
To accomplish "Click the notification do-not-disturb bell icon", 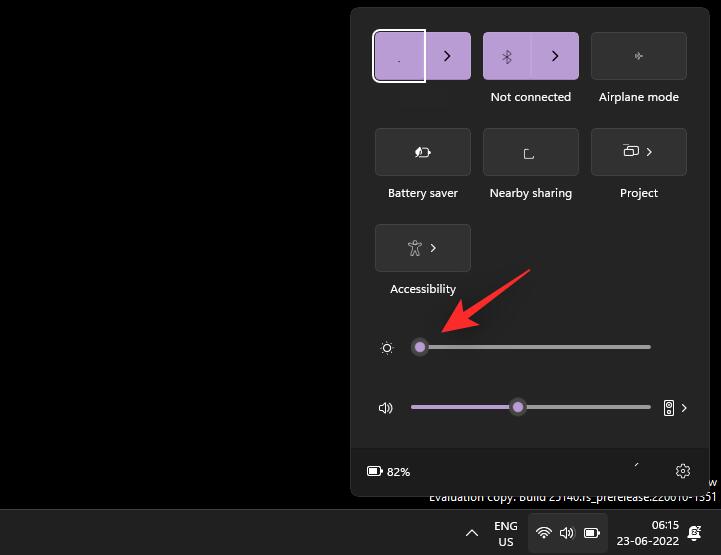I will coord(694,533).
